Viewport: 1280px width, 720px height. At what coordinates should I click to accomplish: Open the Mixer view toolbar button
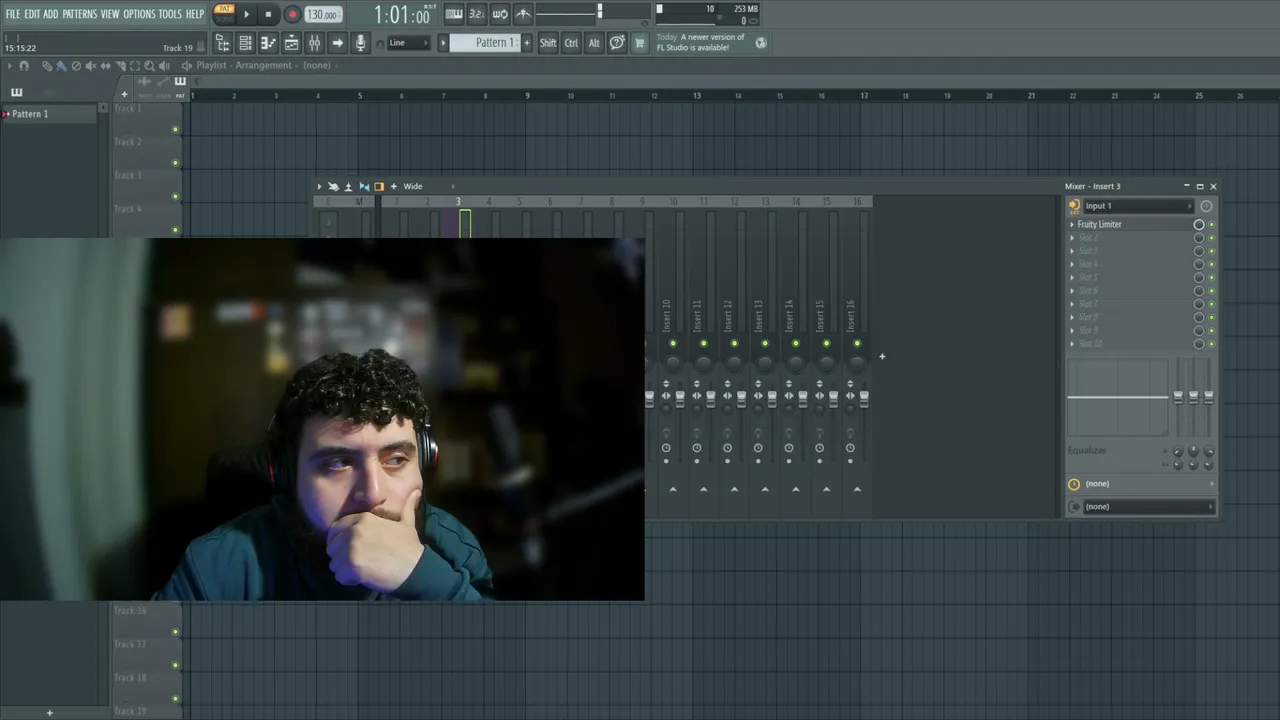point(314,43)
